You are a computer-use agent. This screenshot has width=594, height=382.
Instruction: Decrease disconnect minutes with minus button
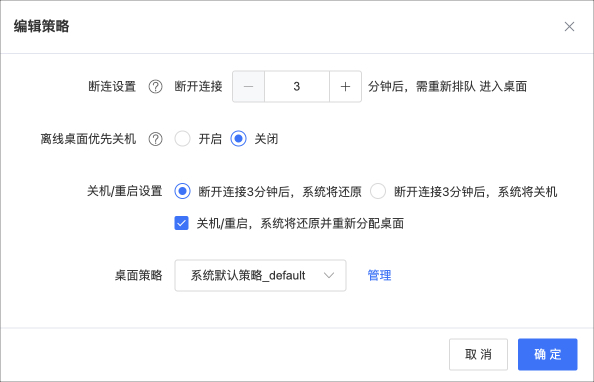click(x=249, y=86)
